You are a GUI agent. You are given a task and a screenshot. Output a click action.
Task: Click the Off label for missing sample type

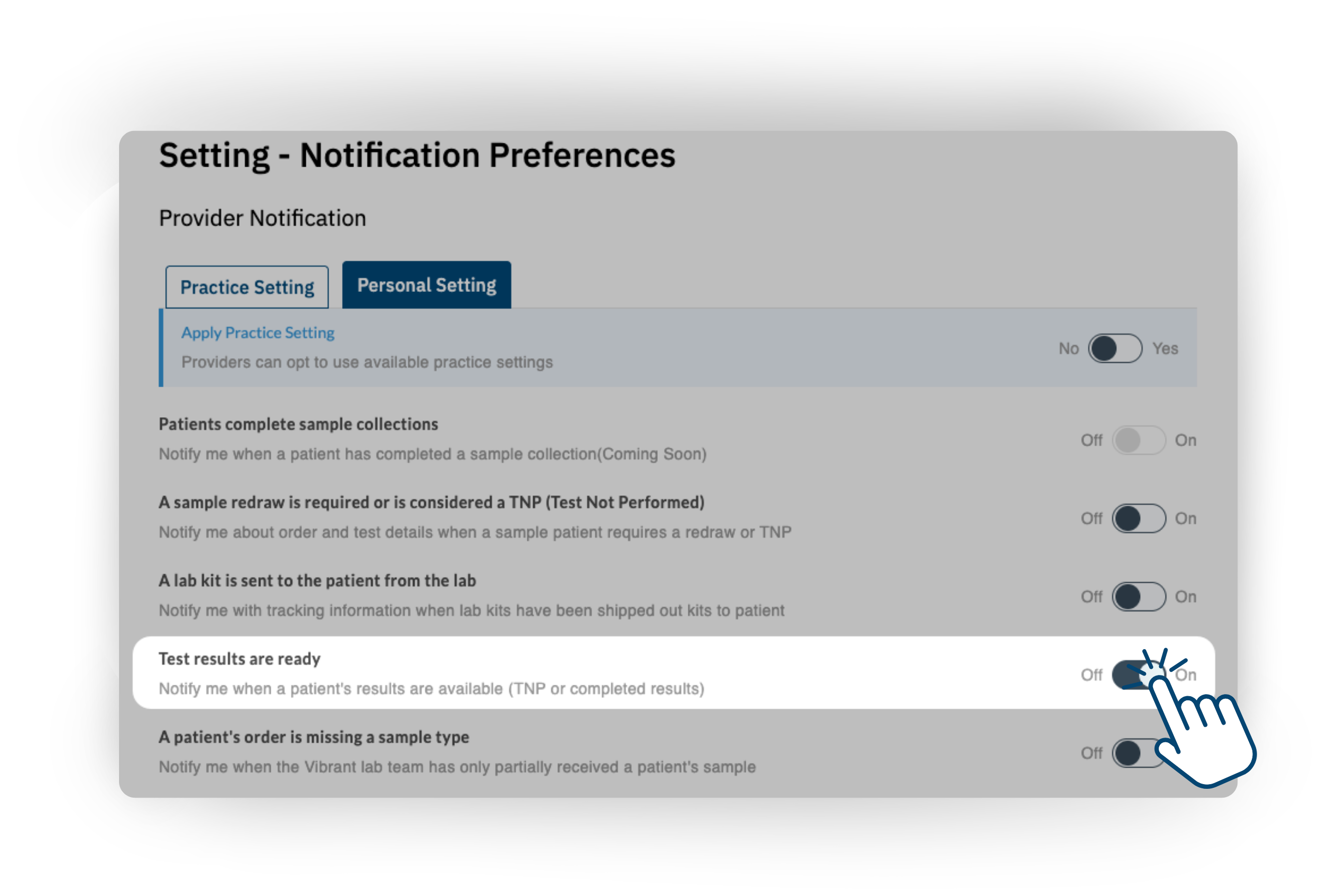(1091, 753)
